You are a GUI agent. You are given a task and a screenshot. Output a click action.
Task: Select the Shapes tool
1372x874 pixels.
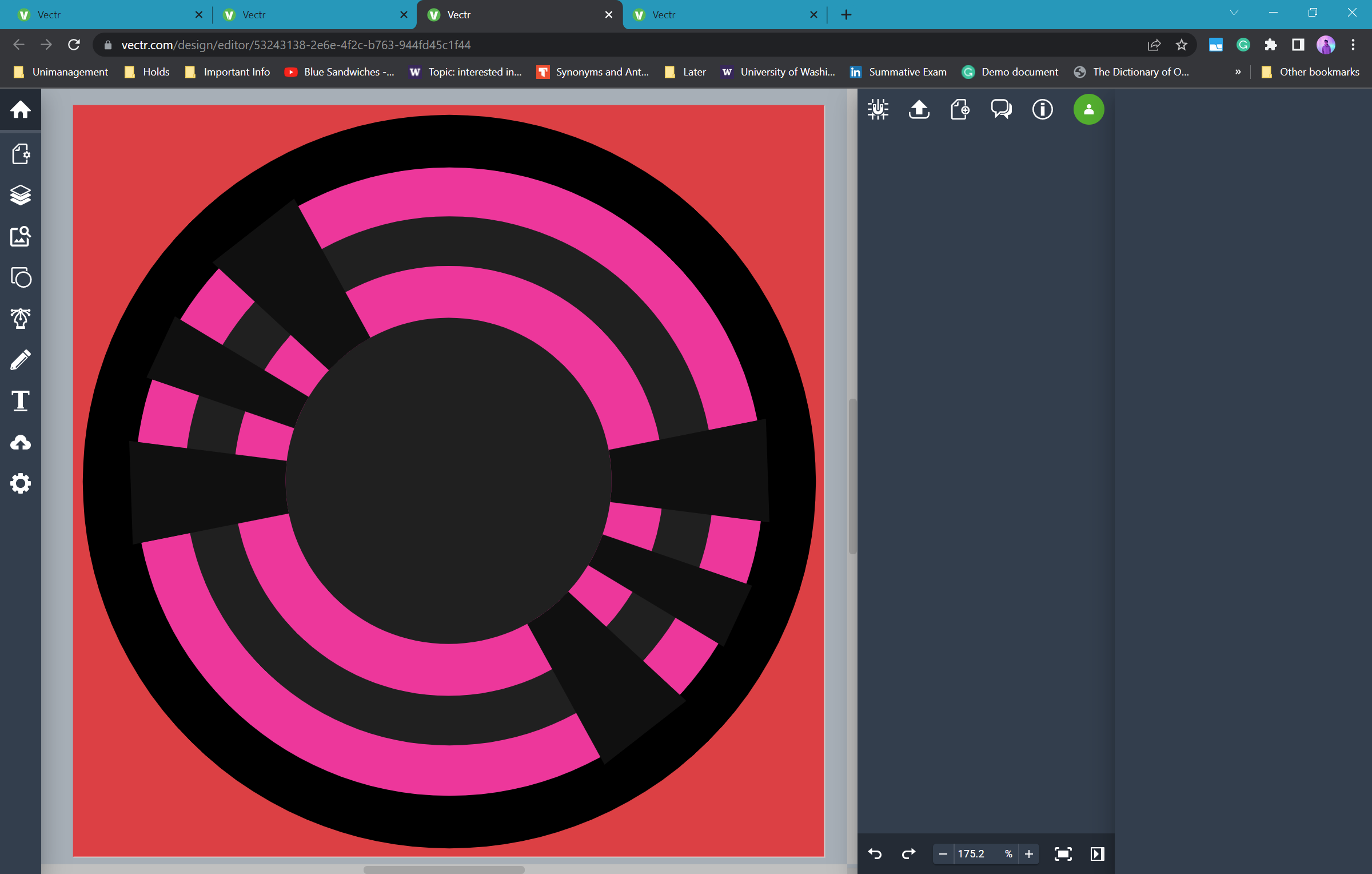click(21, 277)
